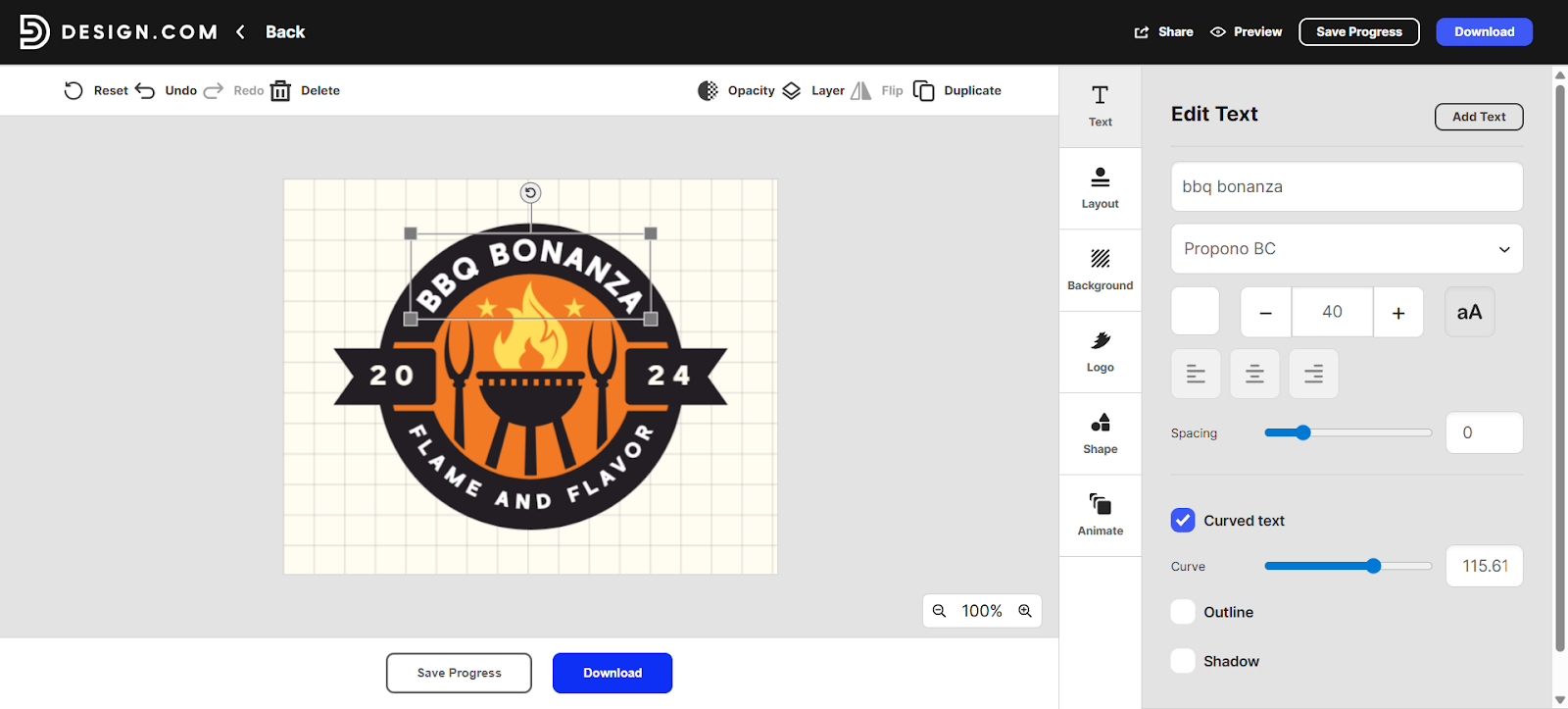Uncheck the Curved text checkbox
The image size is (1568, 709).
click(1183, 520)
